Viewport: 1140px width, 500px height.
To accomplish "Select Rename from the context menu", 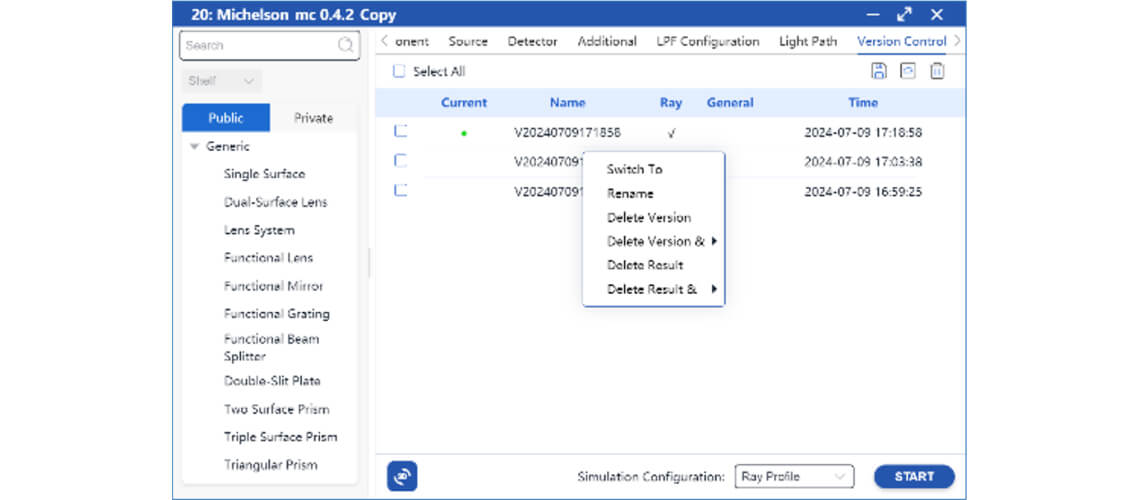I will tap(630, 194).
